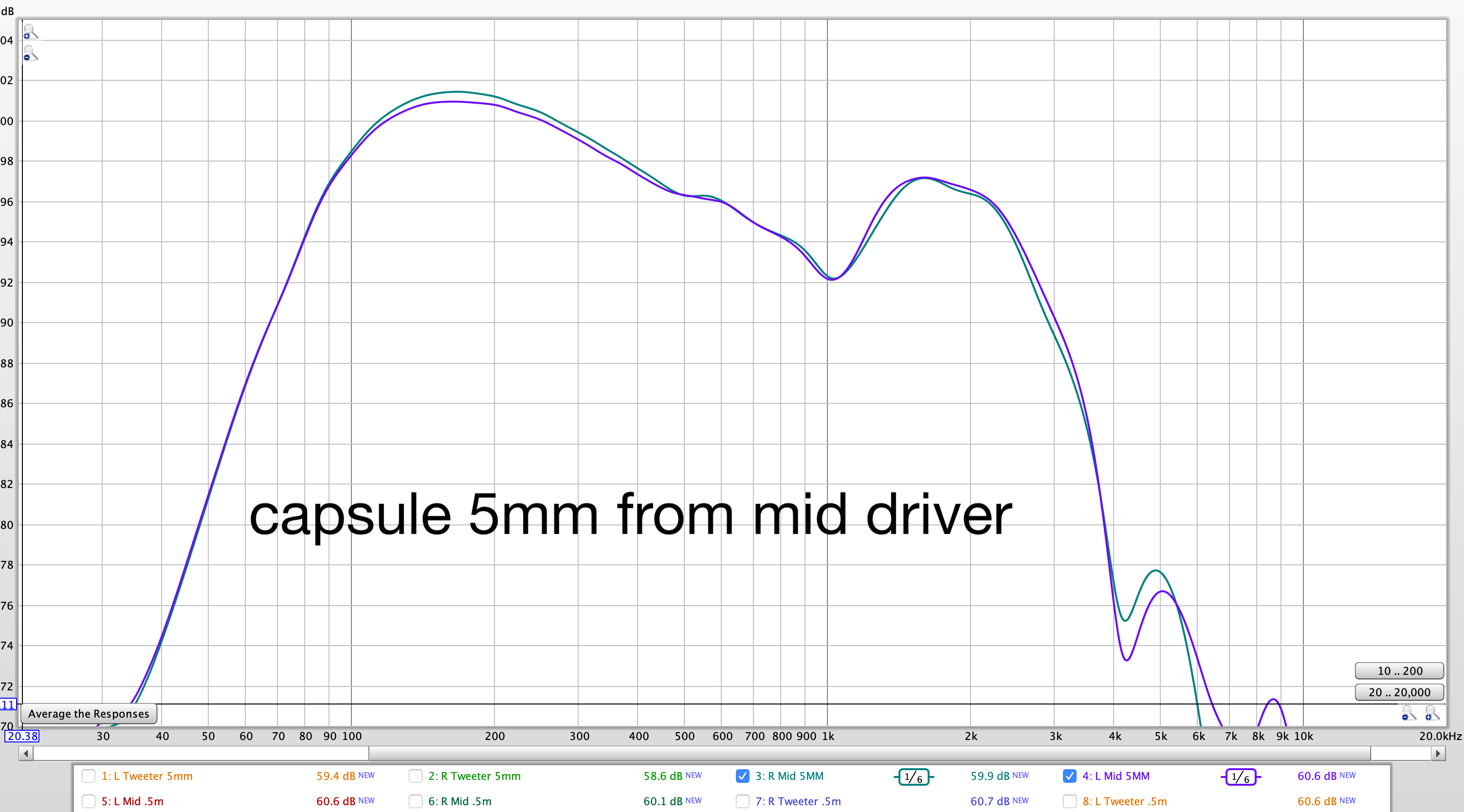
Task: Click the orange '59.4 dB' value
Action: tap(336, 776)
